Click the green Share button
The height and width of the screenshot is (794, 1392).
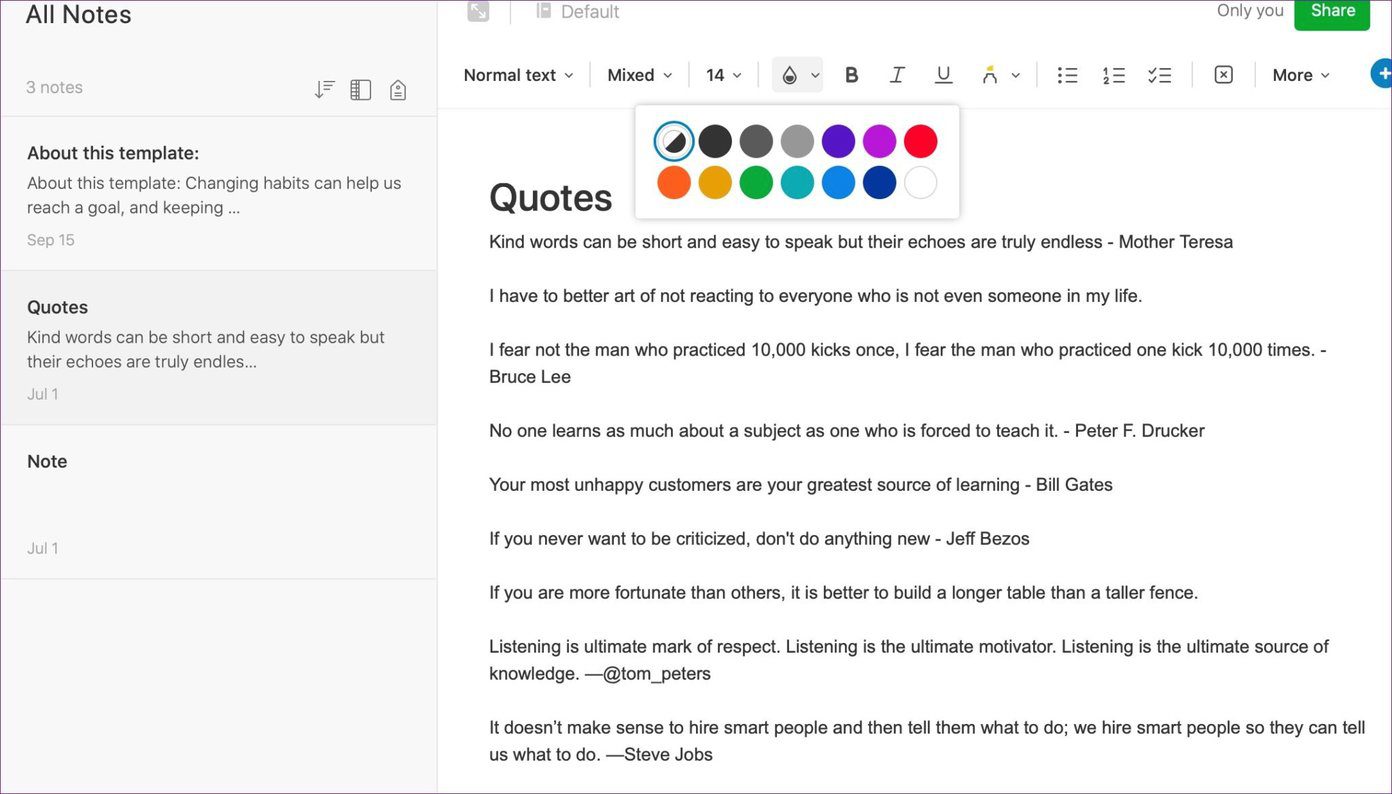click(1332, 11)
